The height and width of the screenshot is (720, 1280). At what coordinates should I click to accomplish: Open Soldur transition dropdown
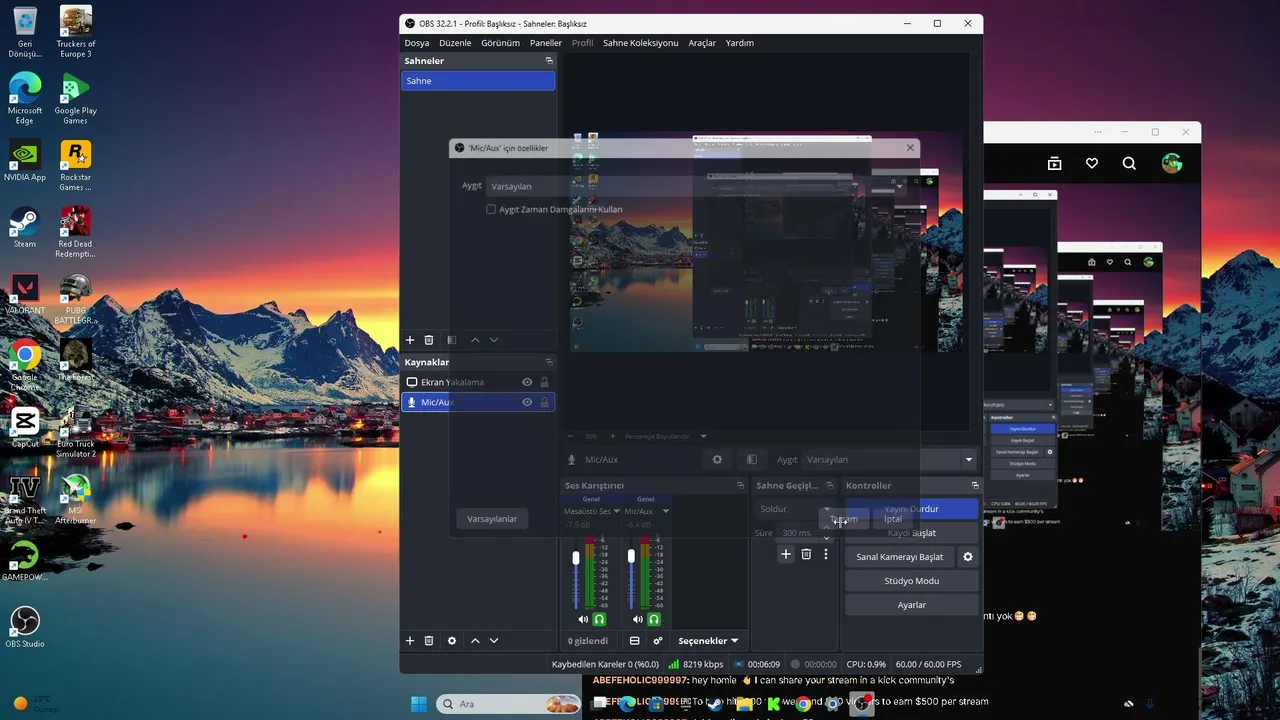[795, 509]
